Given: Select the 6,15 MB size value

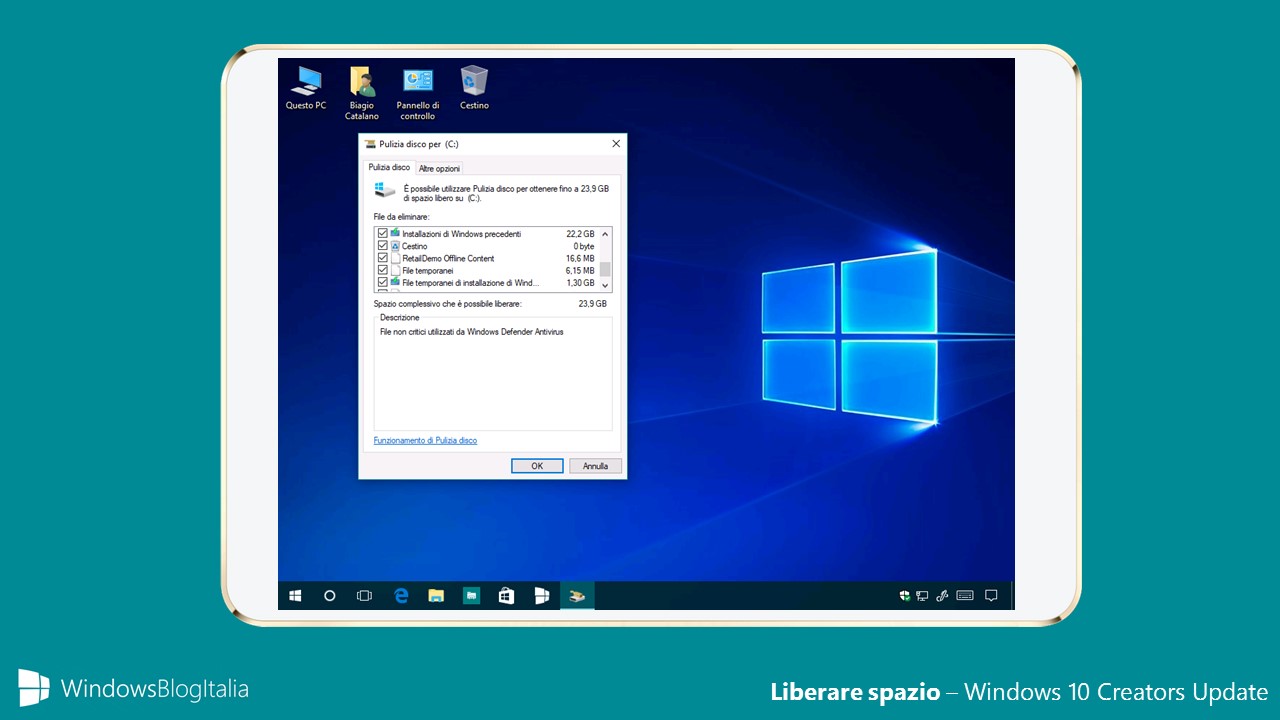Looking at the screenshot, I should 580,270.
